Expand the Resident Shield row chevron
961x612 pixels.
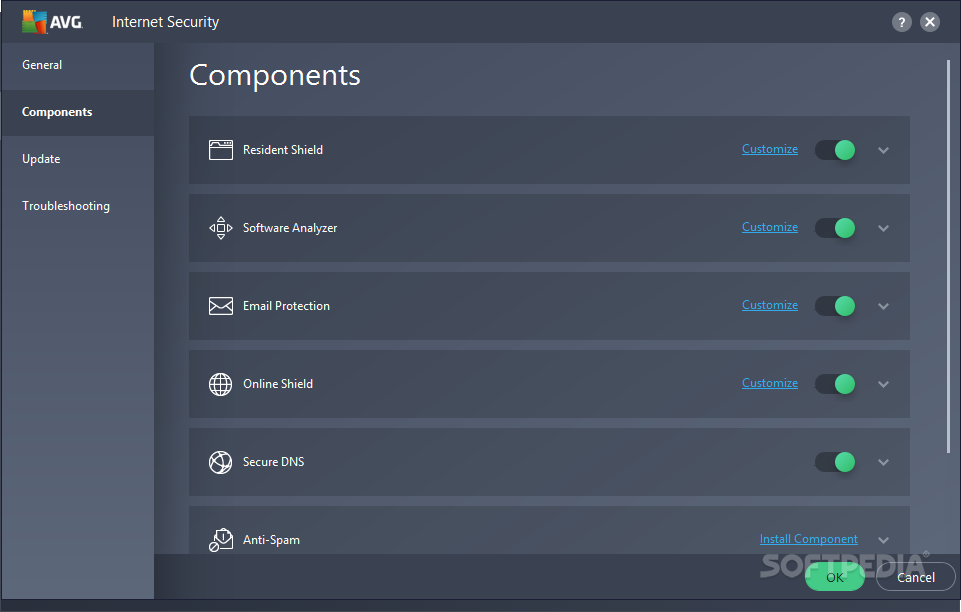pos(883,150)
